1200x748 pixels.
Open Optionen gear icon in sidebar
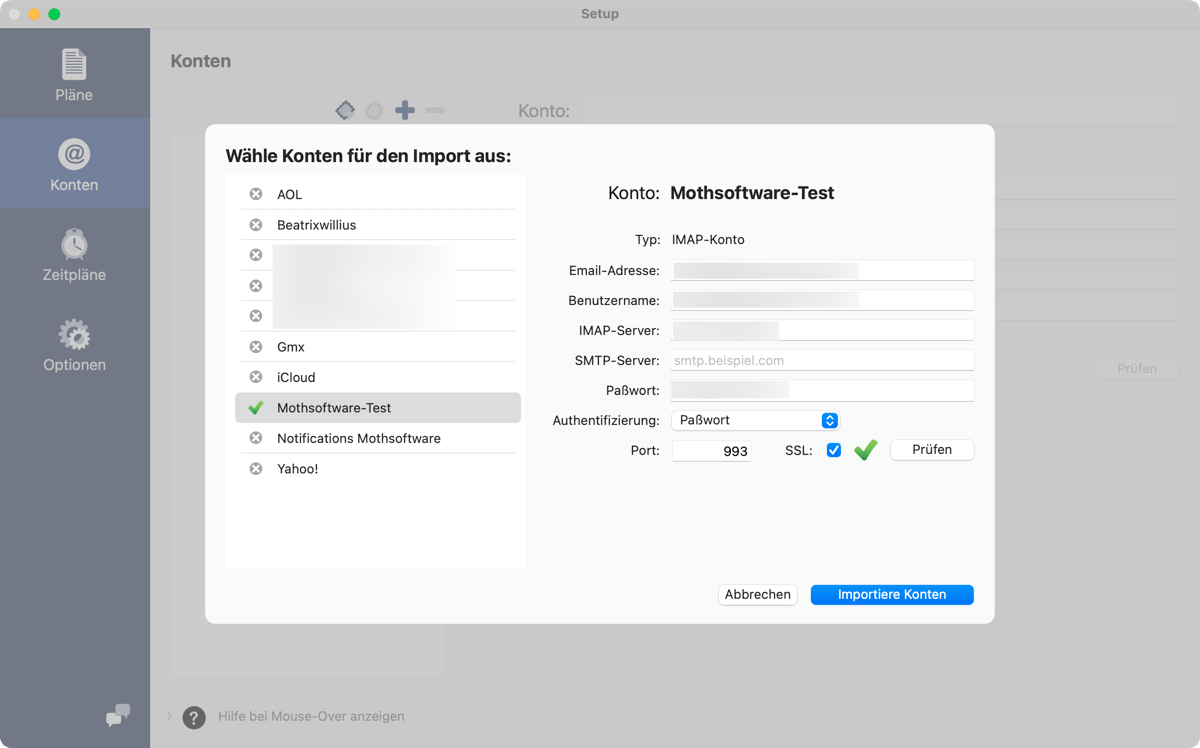coord(74,335)
